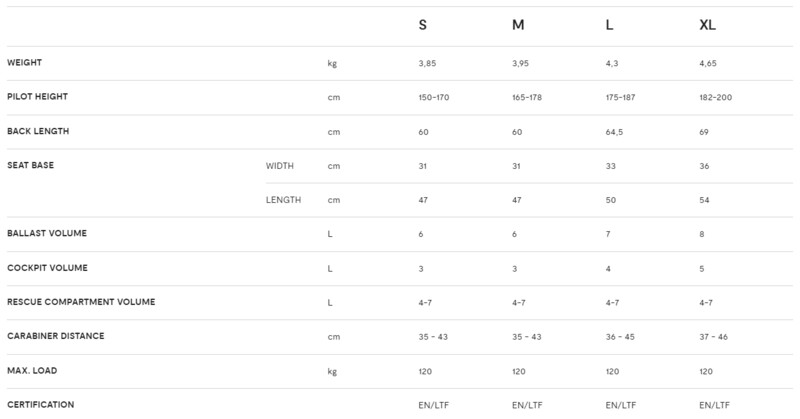Screen dimensions: 800x419
Task: Click the 182-200 pilot height value
Action: pos(715,97)
